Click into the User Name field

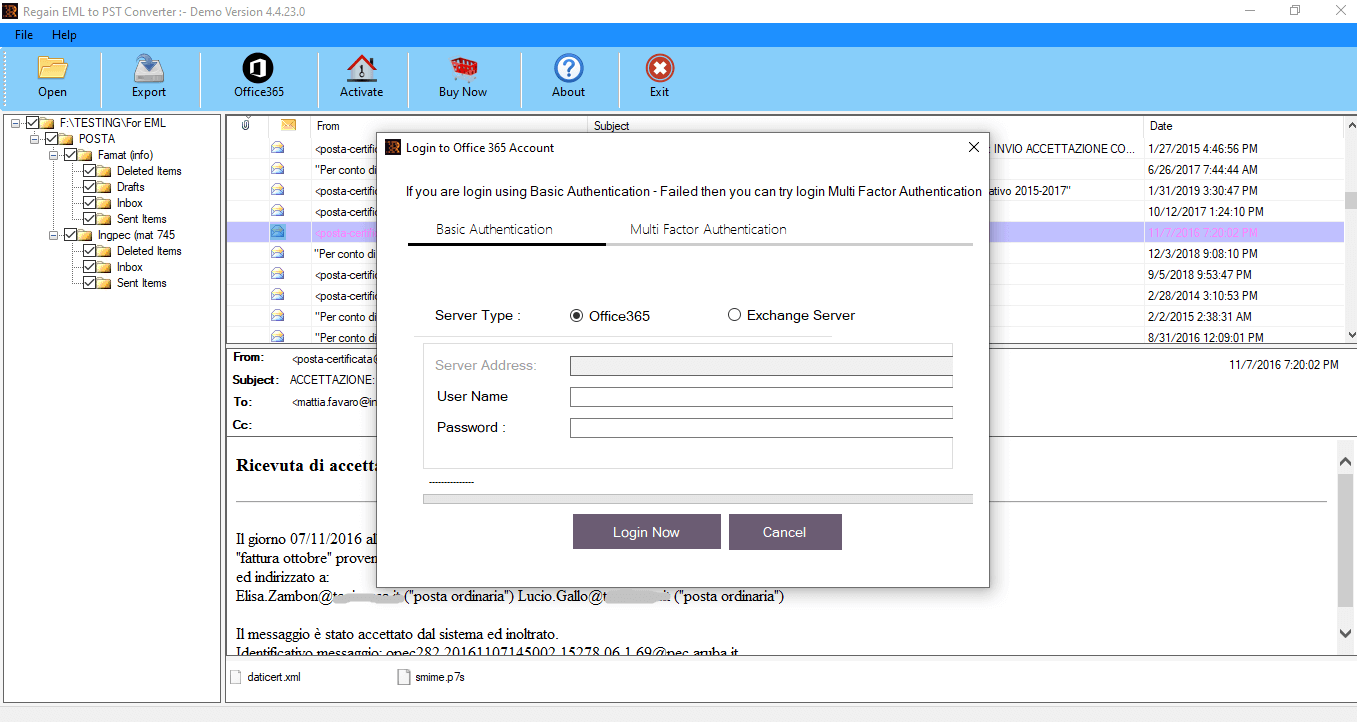tap(761, 397)
